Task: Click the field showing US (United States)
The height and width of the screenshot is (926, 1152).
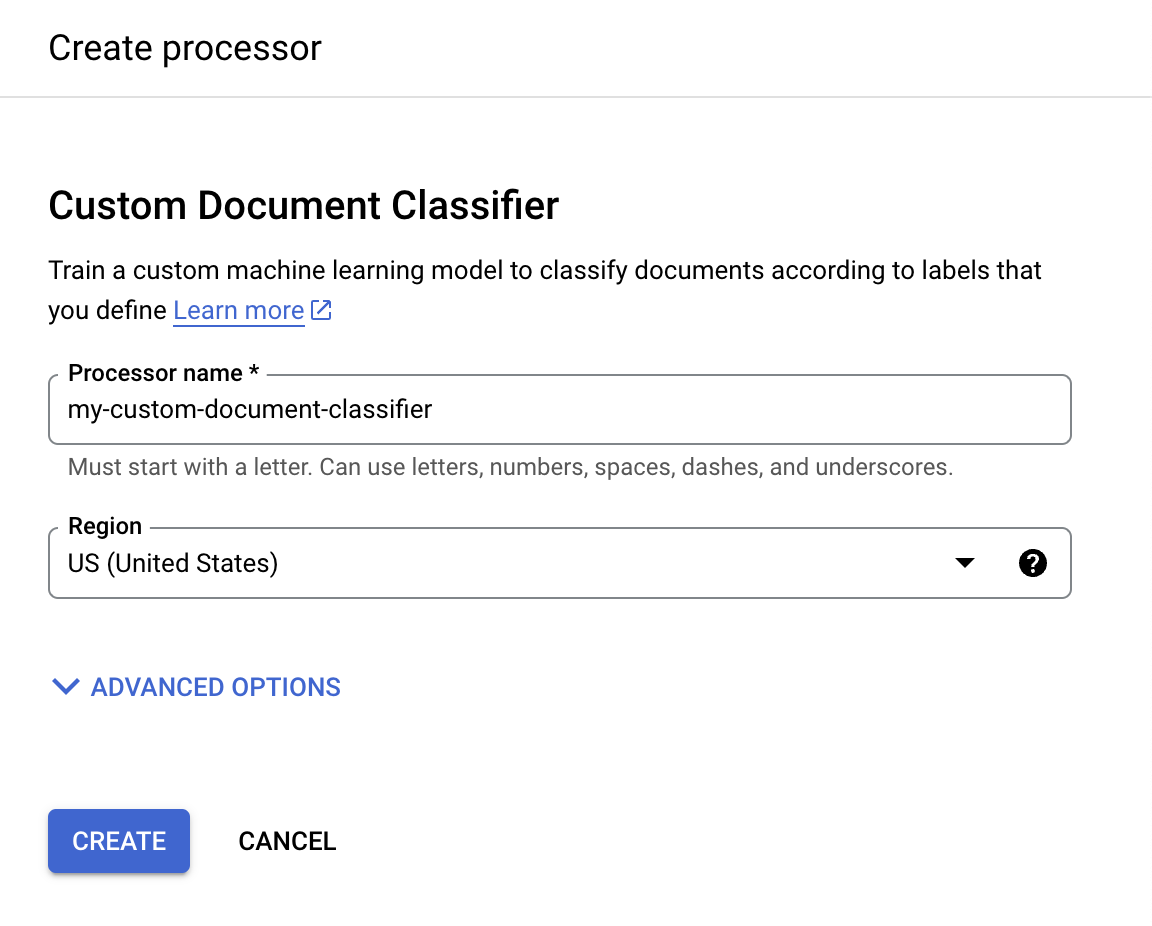Action: [x=400, y=563]
